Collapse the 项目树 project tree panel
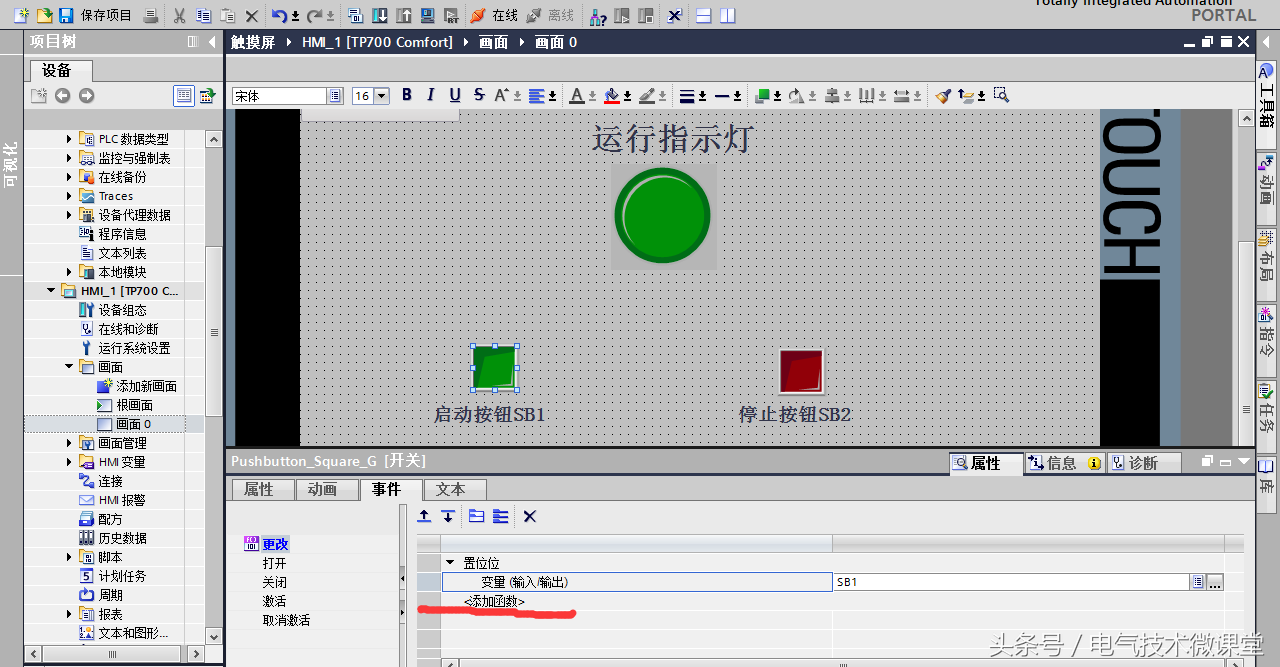This screenshot has width=1280, height=667. click(x=212, y=42)
